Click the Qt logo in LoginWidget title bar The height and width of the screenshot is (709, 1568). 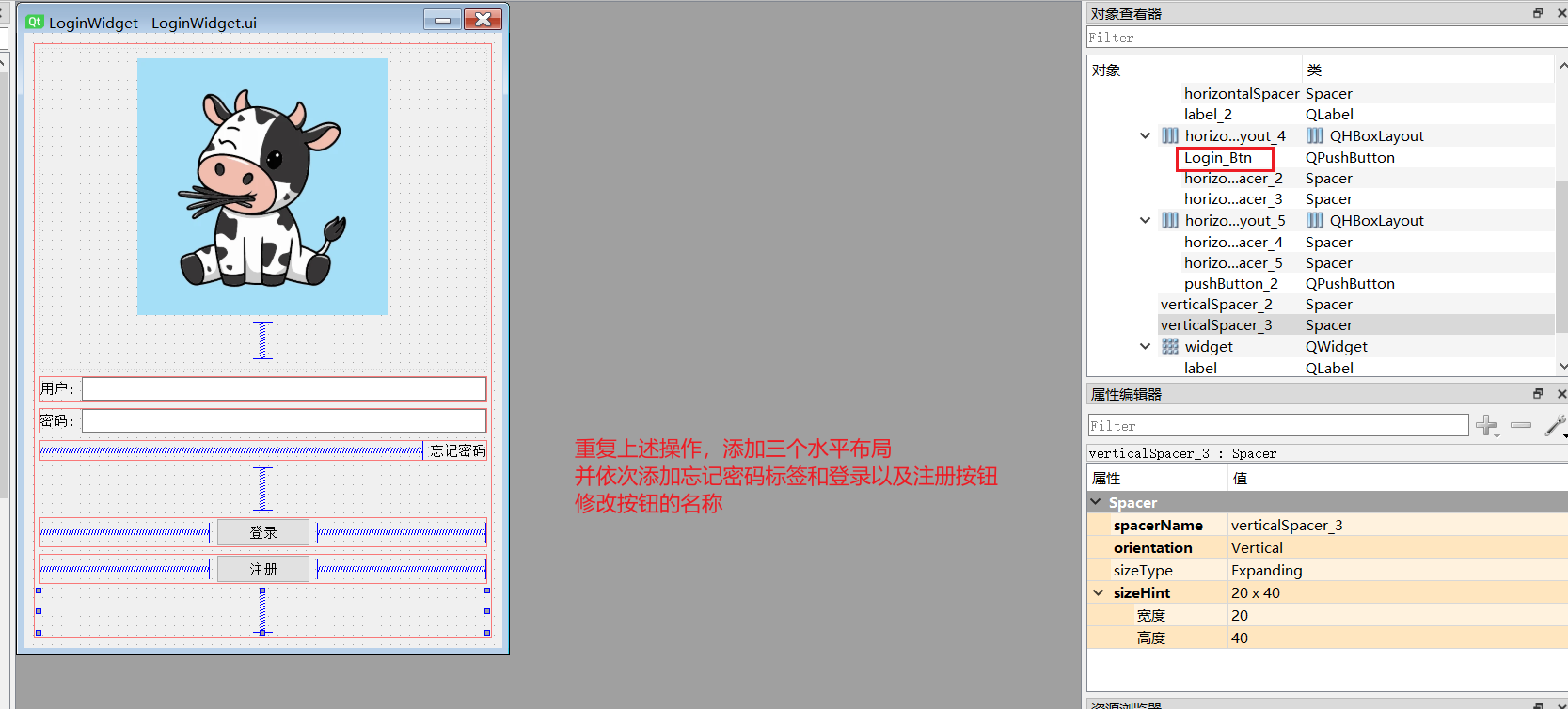[x=35, y=22]
